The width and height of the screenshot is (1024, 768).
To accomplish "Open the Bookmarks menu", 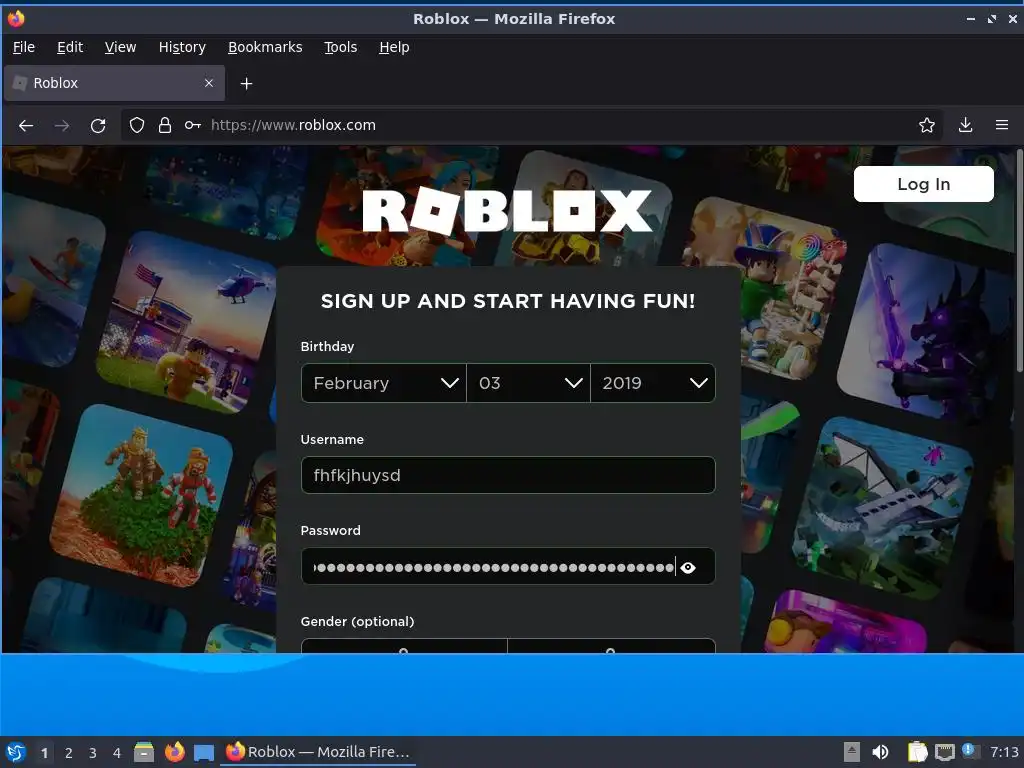I will [x=265, y=47].
